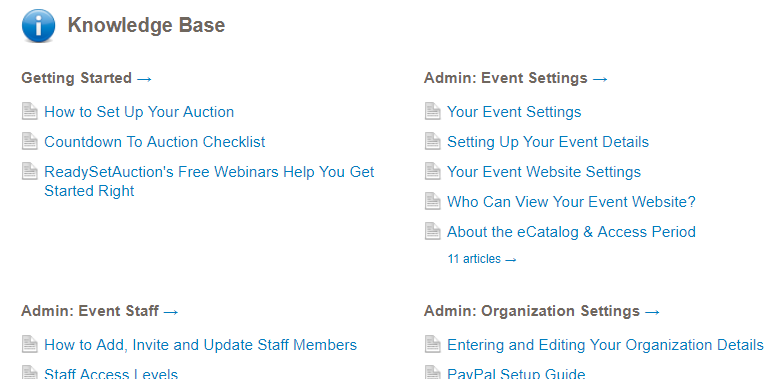
Task: Click document icon beside Your Event Settings
Action: tap(432, 111)
